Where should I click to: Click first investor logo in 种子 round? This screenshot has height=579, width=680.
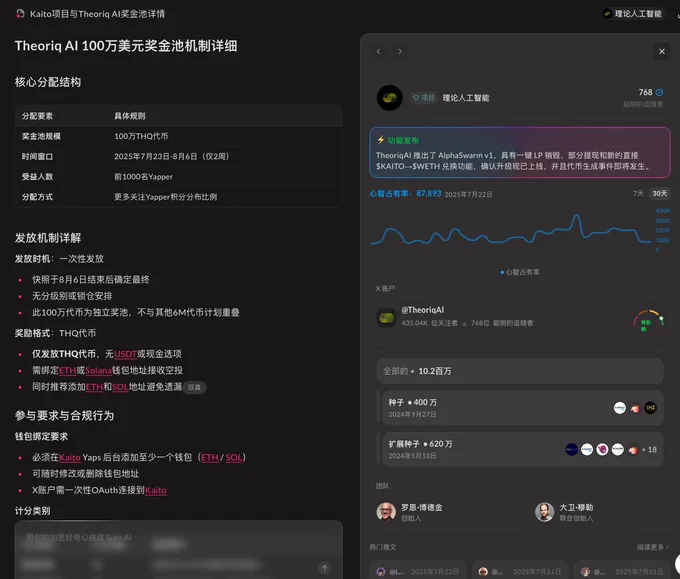click(x=620, y=408)
